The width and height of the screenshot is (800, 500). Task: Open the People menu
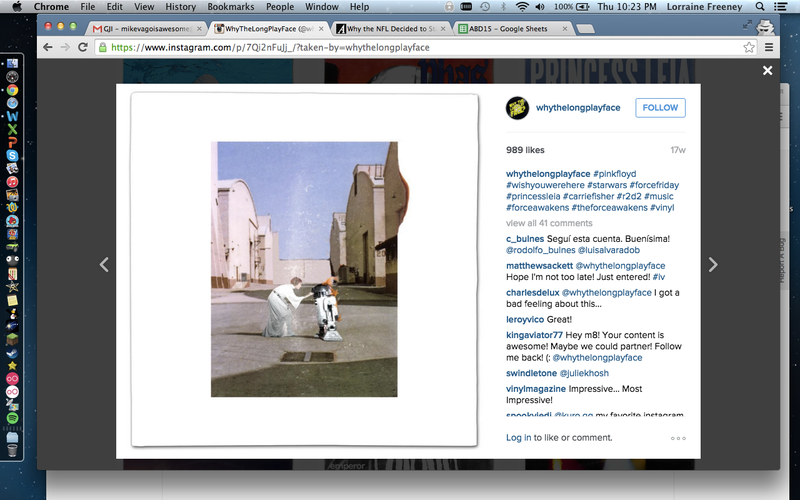pyautogui.click(x=280, y=7)
